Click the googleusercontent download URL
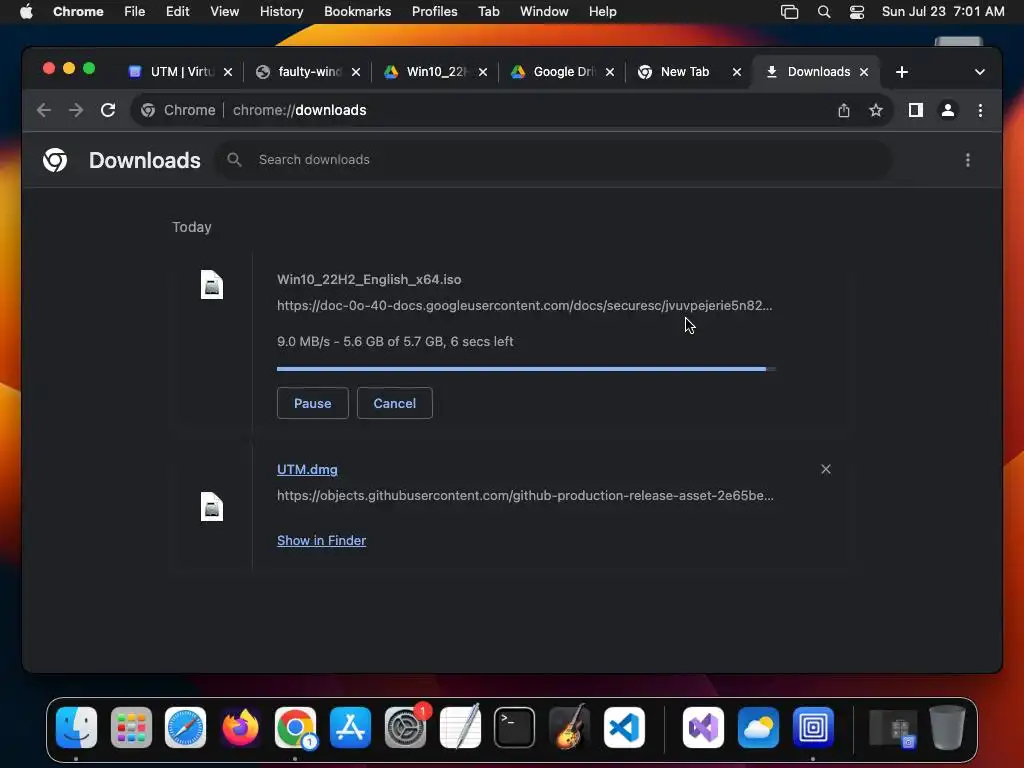This screenshot has width=1024, height=768. coord(524,306)
